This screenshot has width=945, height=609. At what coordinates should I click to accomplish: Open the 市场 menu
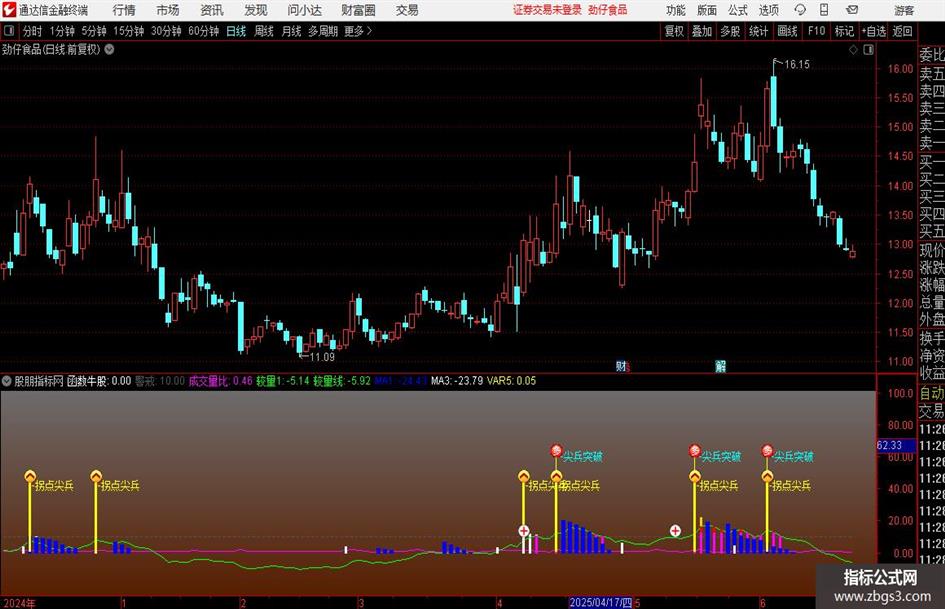[168, 10]
